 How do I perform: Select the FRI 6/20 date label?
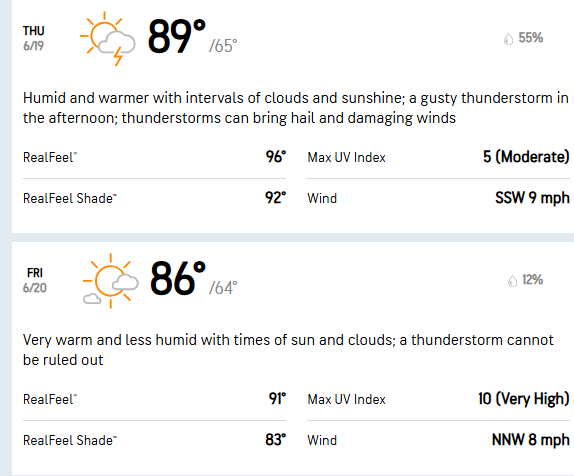[35, 280]
